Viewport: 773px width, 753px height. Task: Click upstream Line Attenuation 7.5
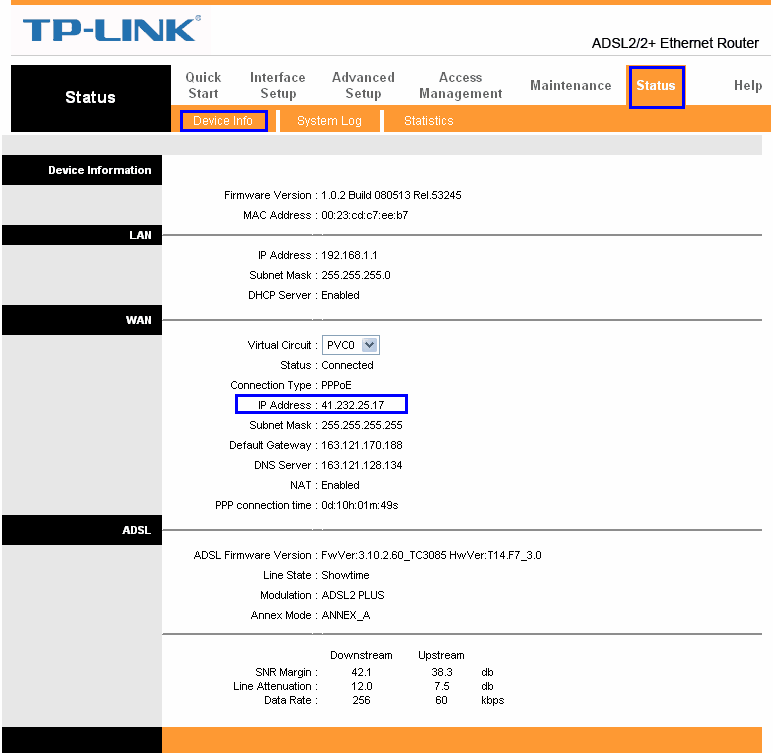pyautogui.click(x=442, y=686)
